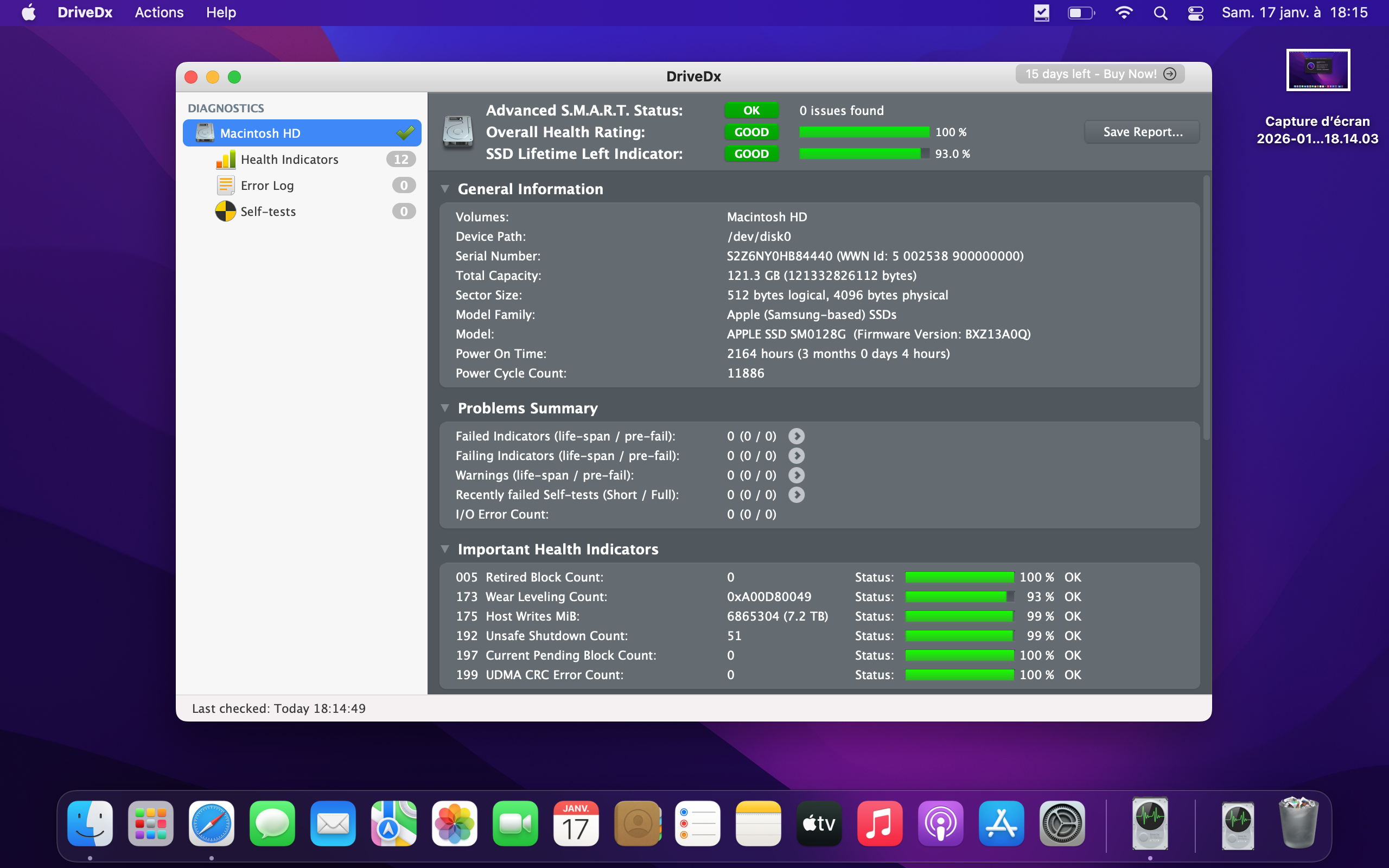The width and height of the screenshot is (1389, 868).
Task: Open the Actions menu
Action: (x=159, y=12)
